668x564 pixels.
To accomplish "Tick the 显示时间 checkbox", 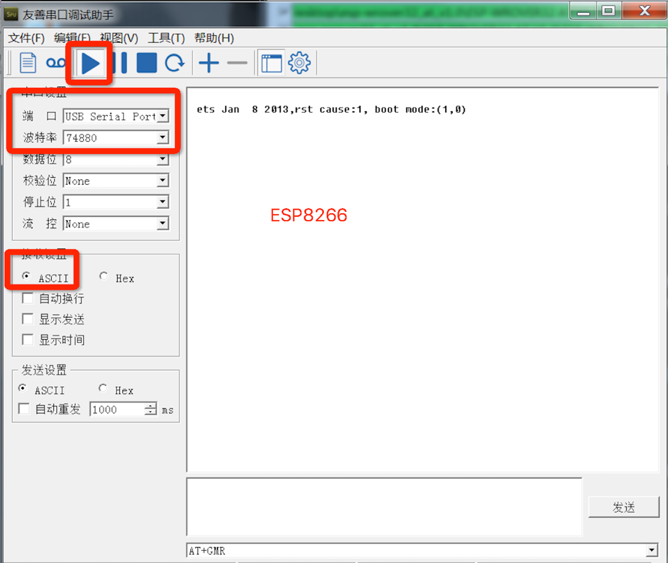I will click(x=27, y=340).
